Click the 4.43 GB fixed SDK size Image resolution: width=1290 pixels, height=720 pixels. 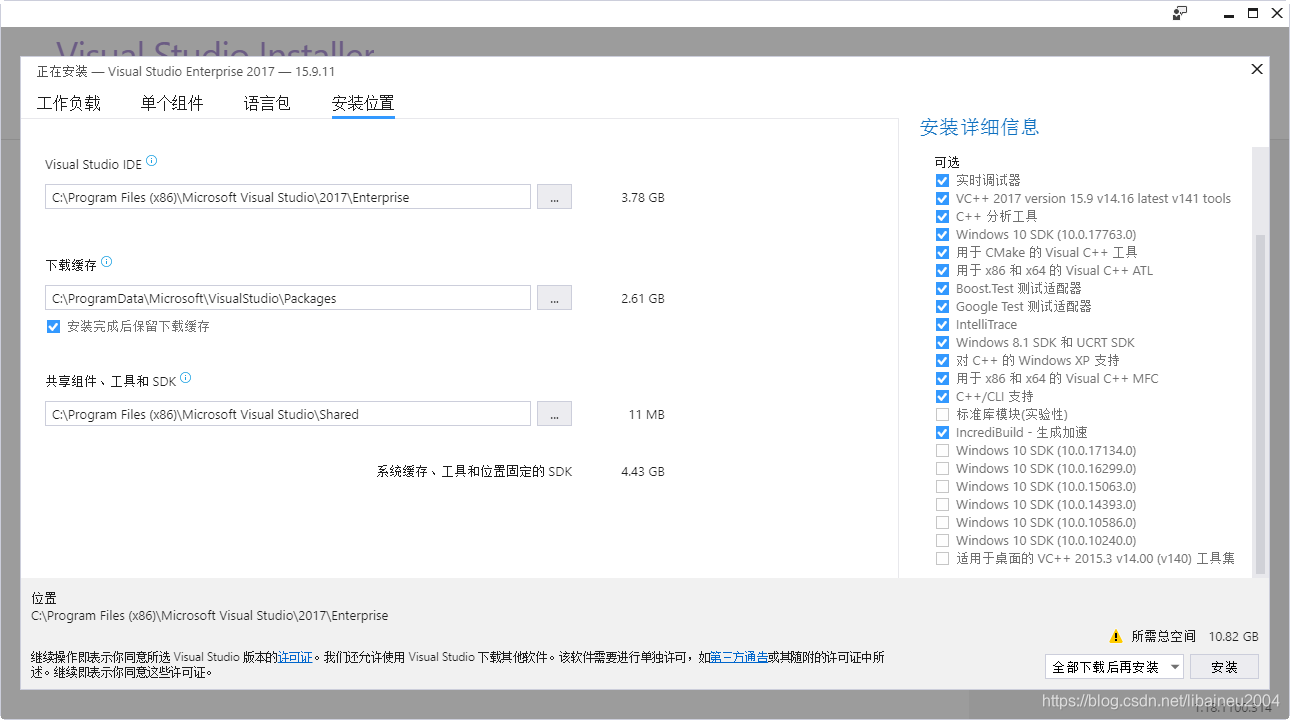pos(642,471)
